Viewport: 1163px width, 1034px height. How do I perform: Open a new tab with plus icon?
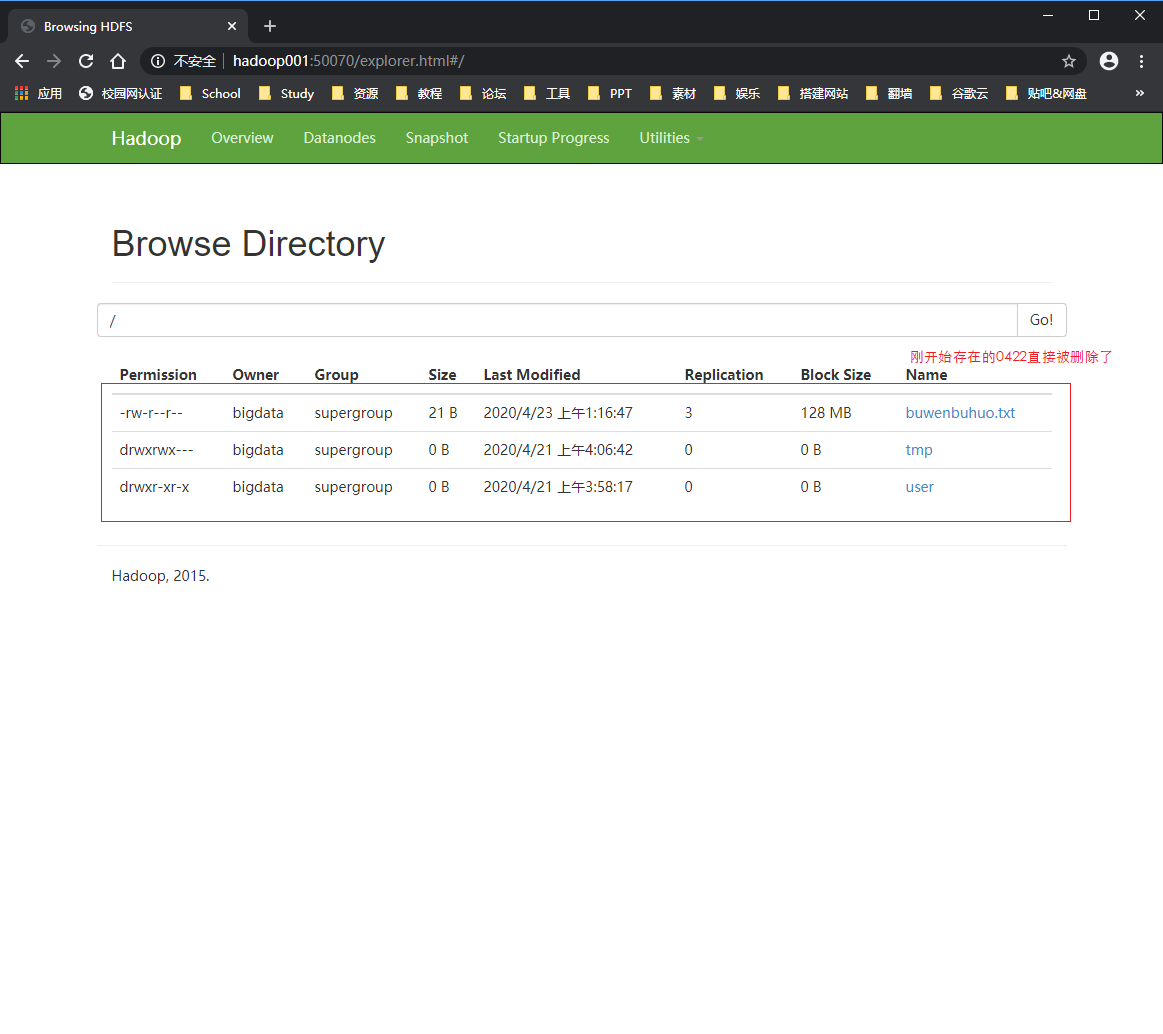coord(270,27)
